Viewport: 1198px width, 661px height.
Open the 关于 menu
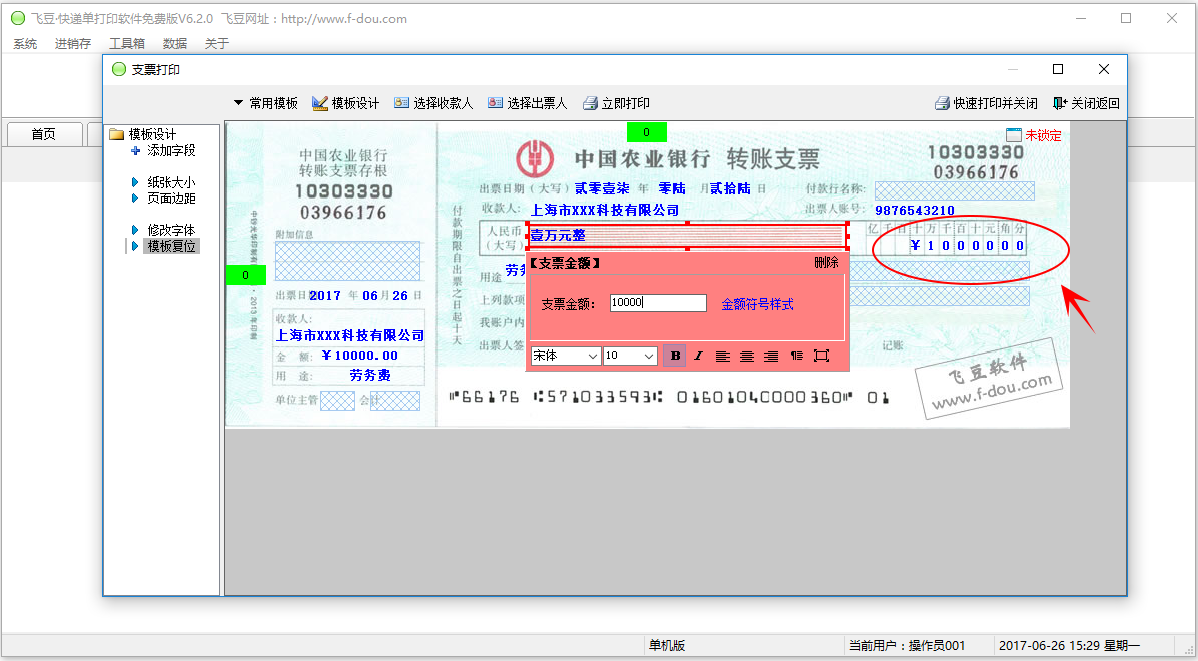(x=217, y=44)
